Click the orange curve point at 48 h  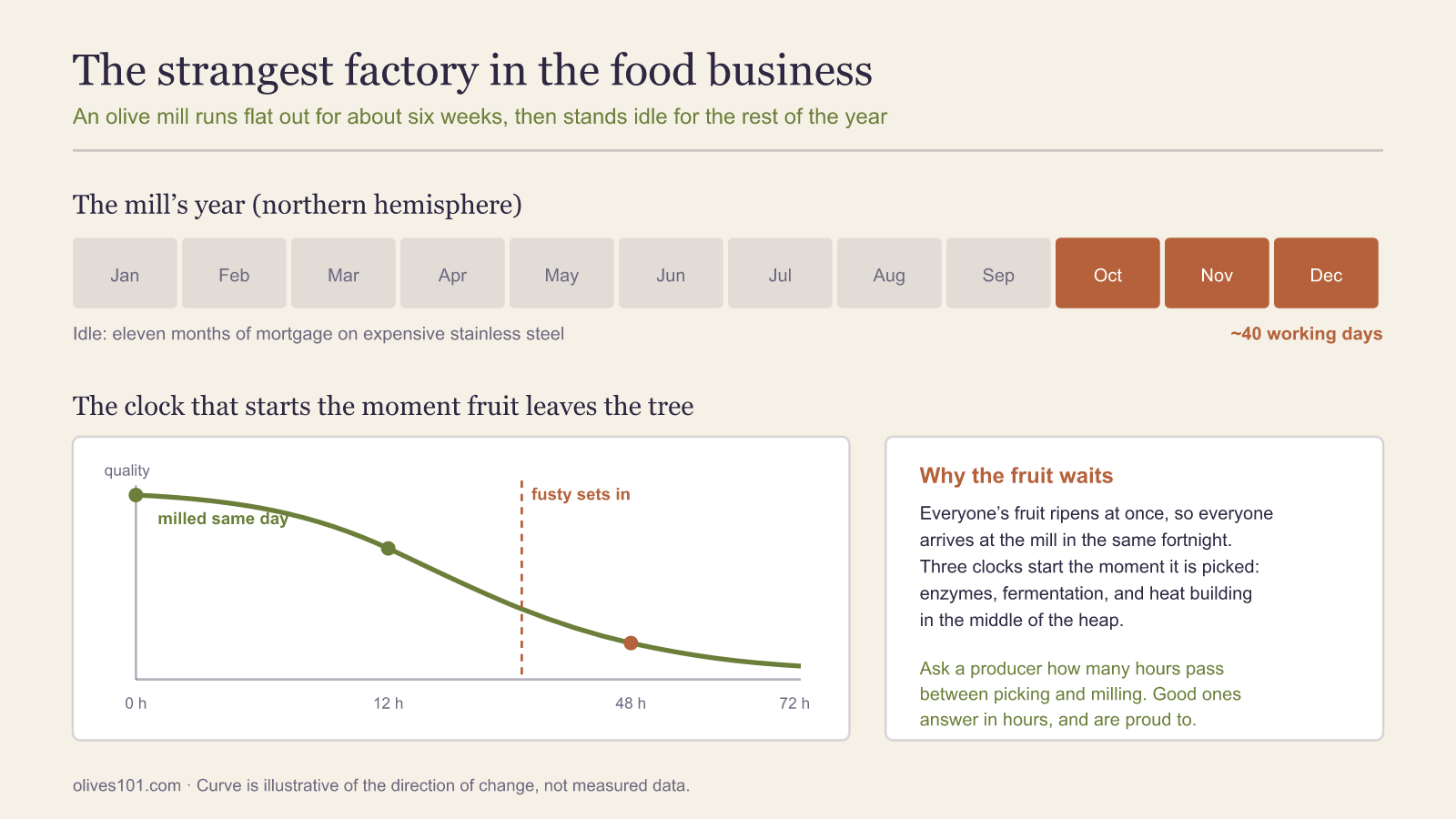tap(631, 643)
